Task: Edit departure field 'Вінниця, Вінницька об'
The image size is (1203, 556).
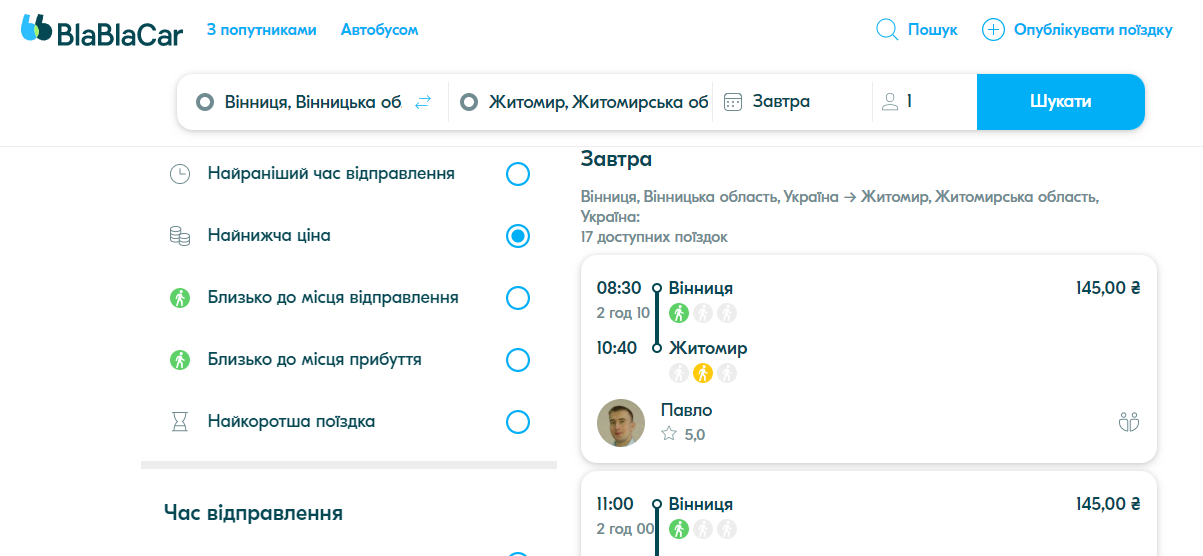Action: (x=312, y=102)
